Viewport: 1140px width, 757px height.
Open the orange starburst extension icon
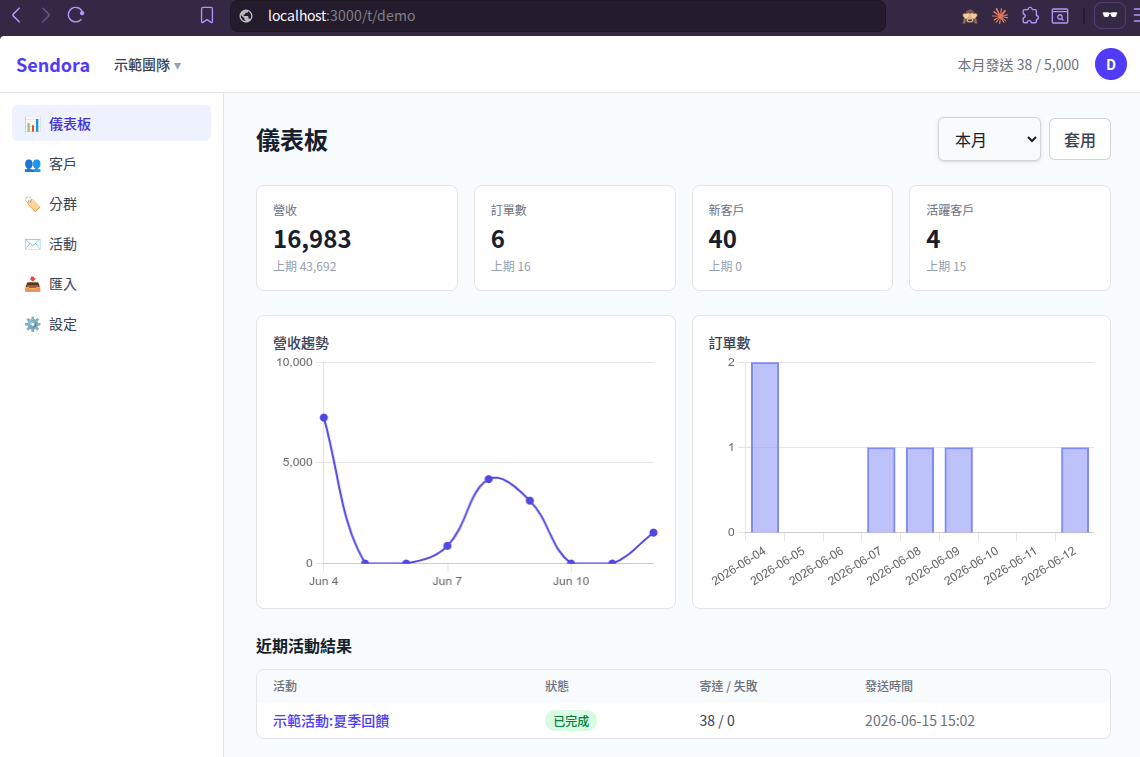[1000, 16]
